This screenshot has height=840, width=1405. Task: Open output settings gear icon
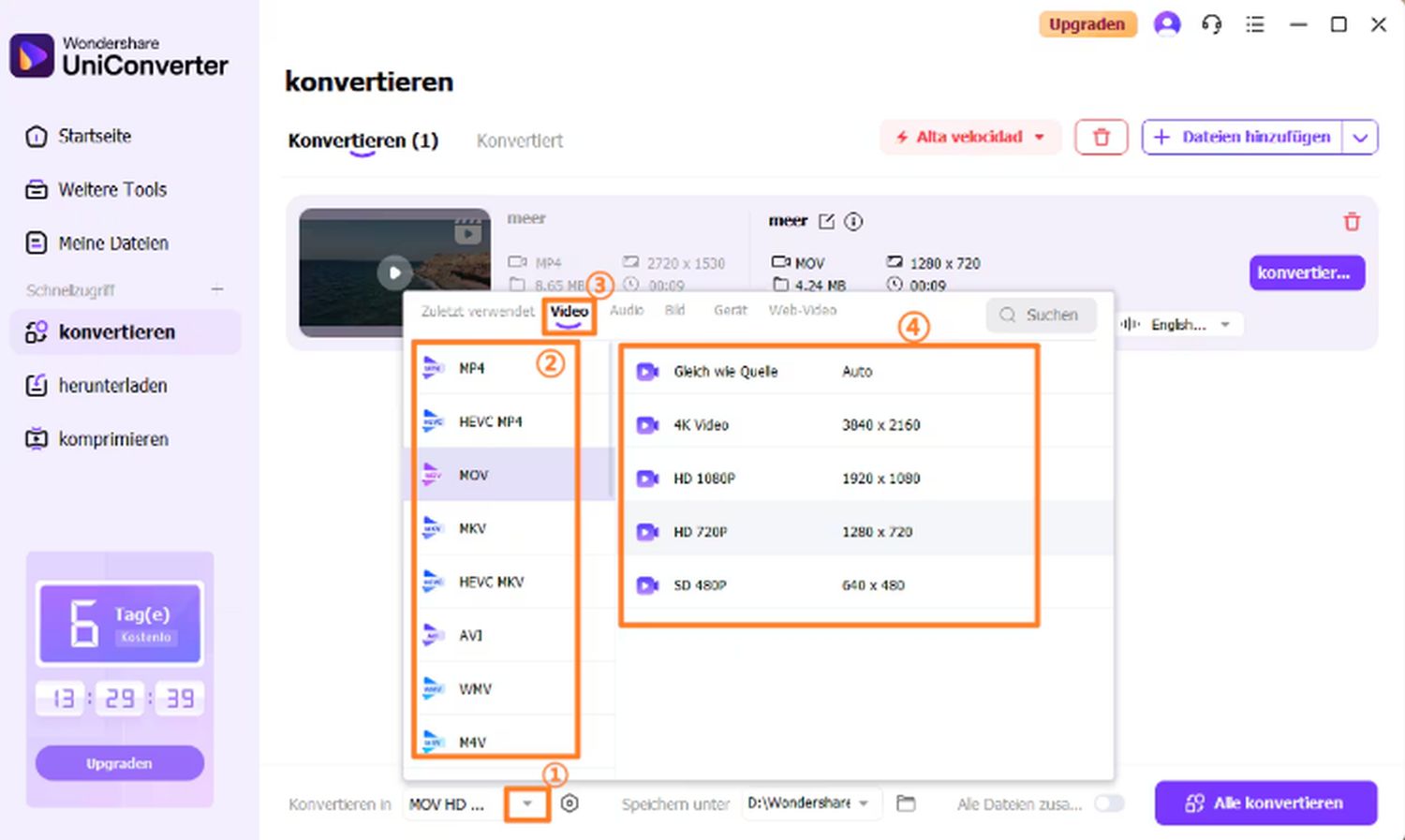(569, 803)
